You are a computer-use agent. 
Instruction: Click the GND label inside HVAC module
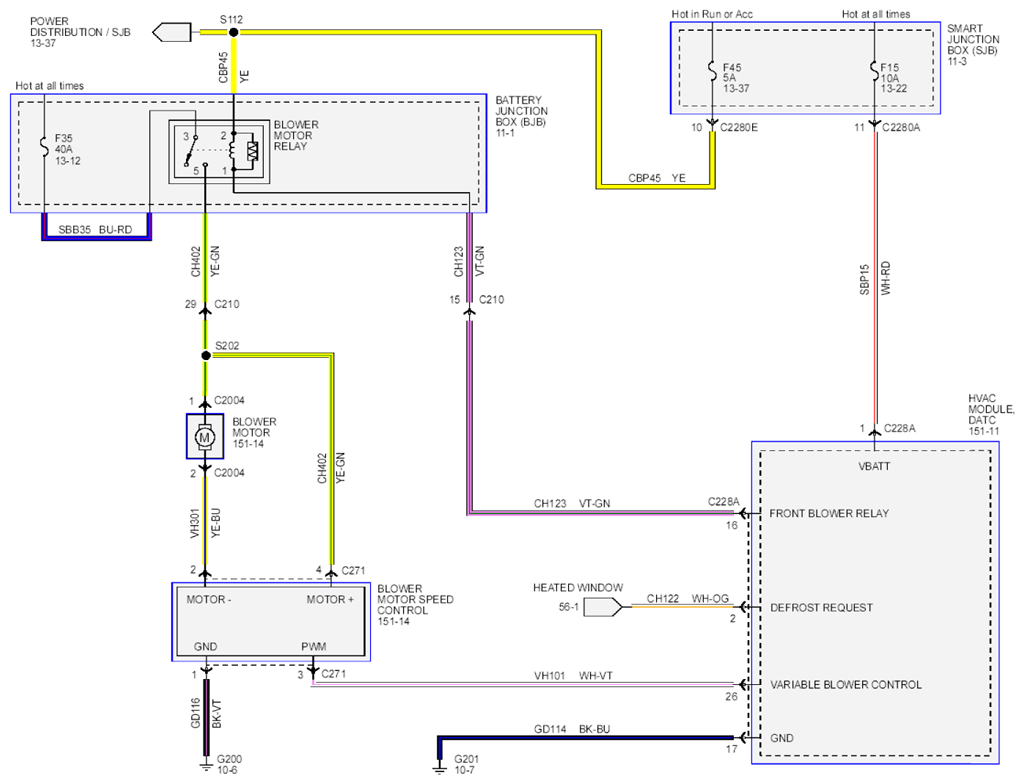point(782,738)
